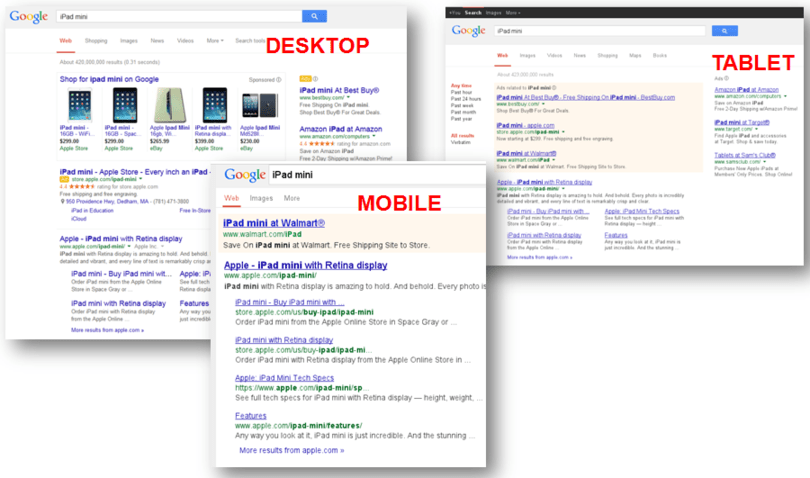Open mobile 'iPad mini at Walmart' ad link
The image size is (810, 478).
click(x=274, y=223)
